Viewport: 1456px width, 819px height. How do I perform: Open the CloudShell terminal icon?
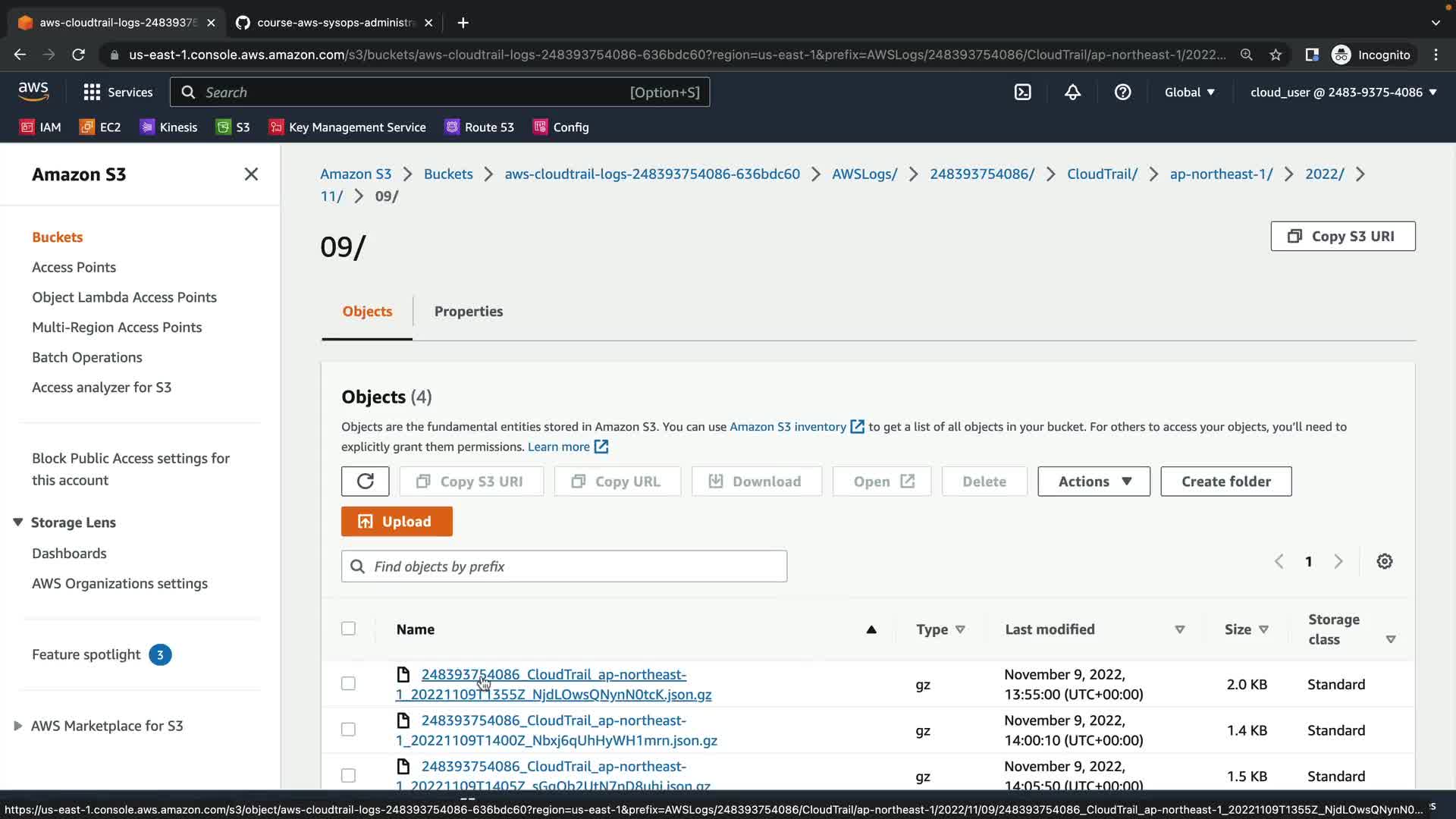coord(1022,93)
